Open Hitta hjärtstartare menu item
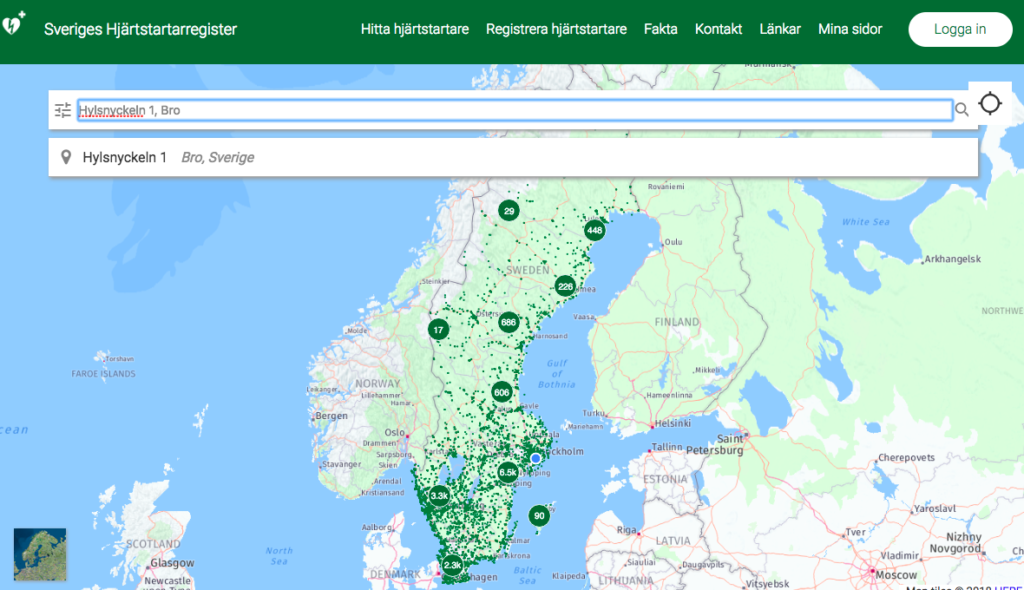 tap(414, 29)
